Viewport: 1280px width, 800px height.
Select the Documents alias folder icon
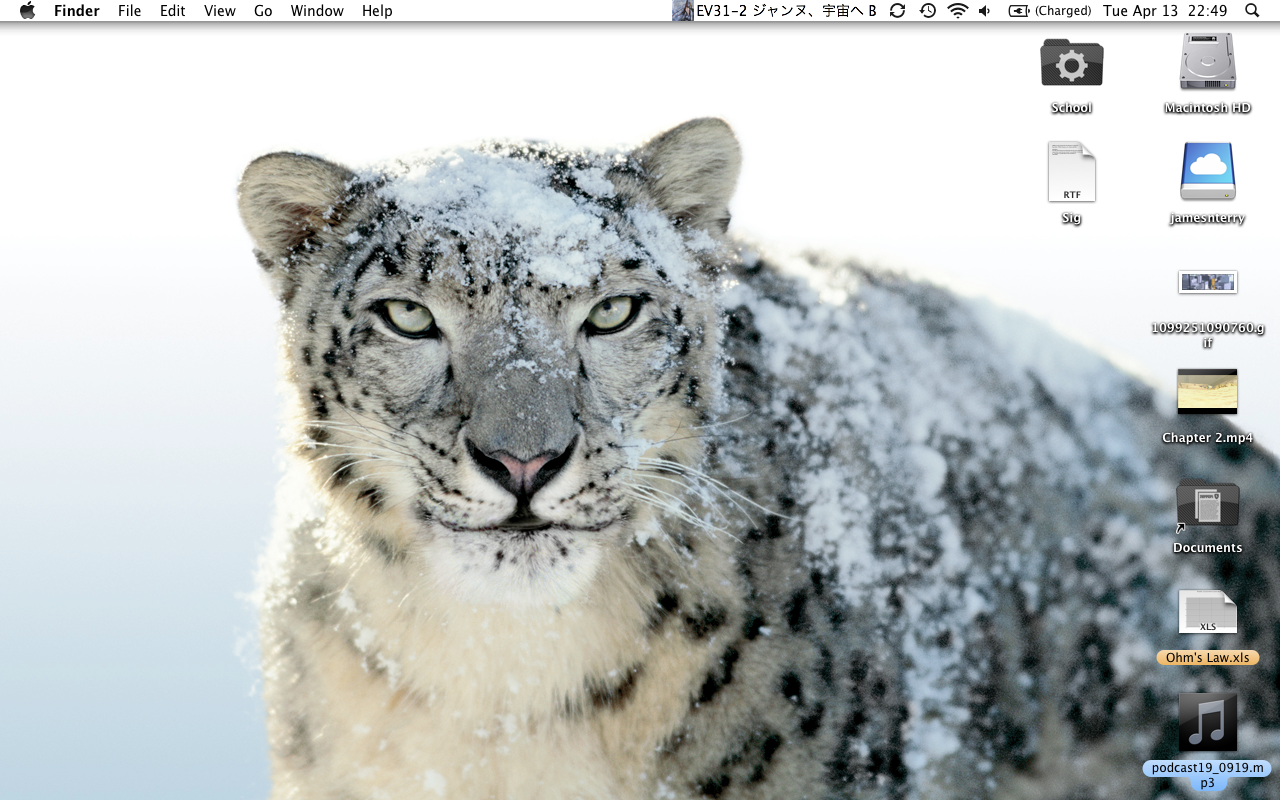(1208, 503)
